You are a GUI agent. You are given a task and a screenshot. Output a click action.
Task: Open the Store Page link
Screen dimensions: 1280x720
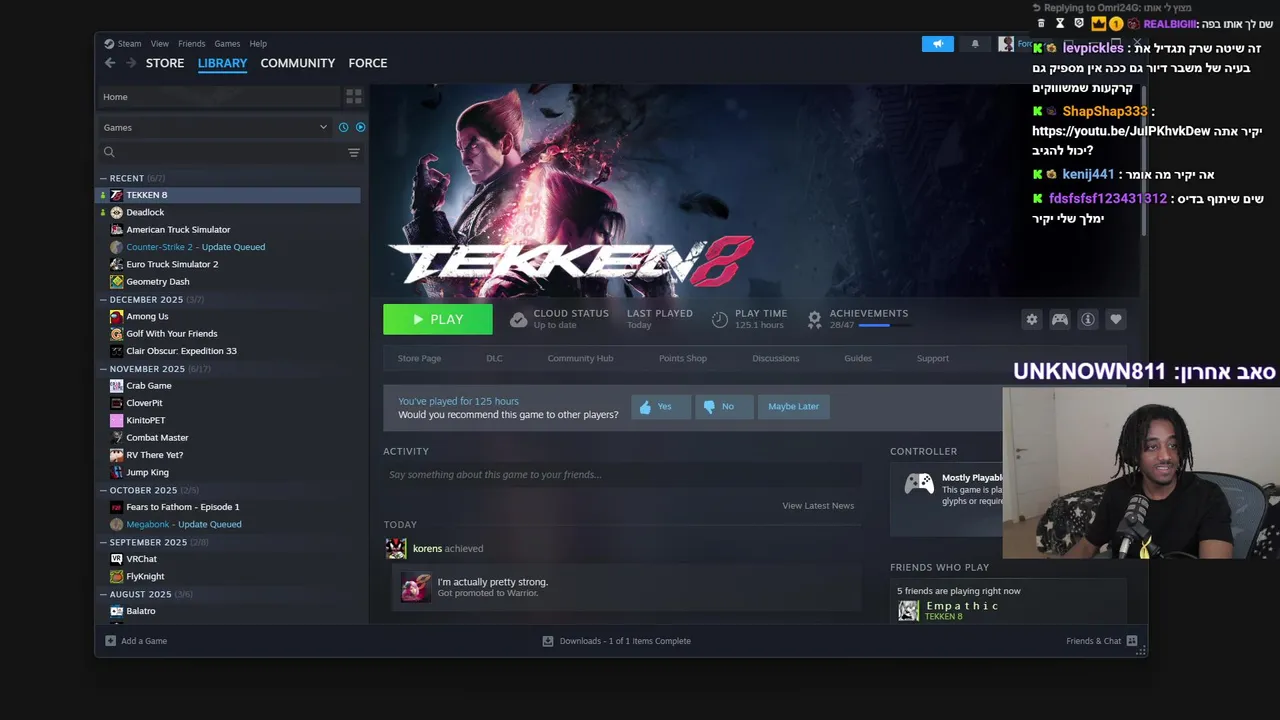(x=419, y=358)
